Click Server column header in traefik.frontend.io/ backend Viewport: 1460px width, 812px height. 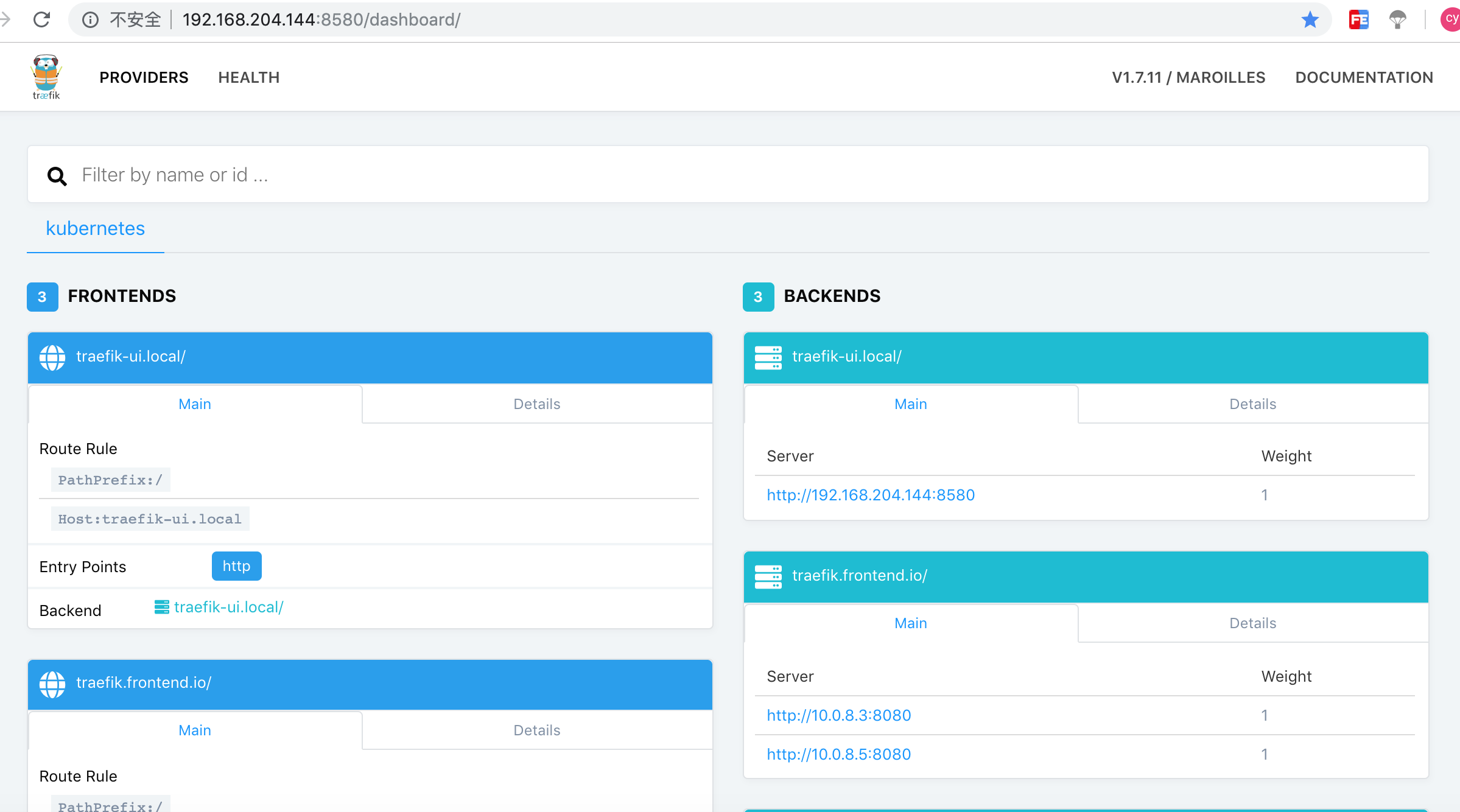coord(790,677)
